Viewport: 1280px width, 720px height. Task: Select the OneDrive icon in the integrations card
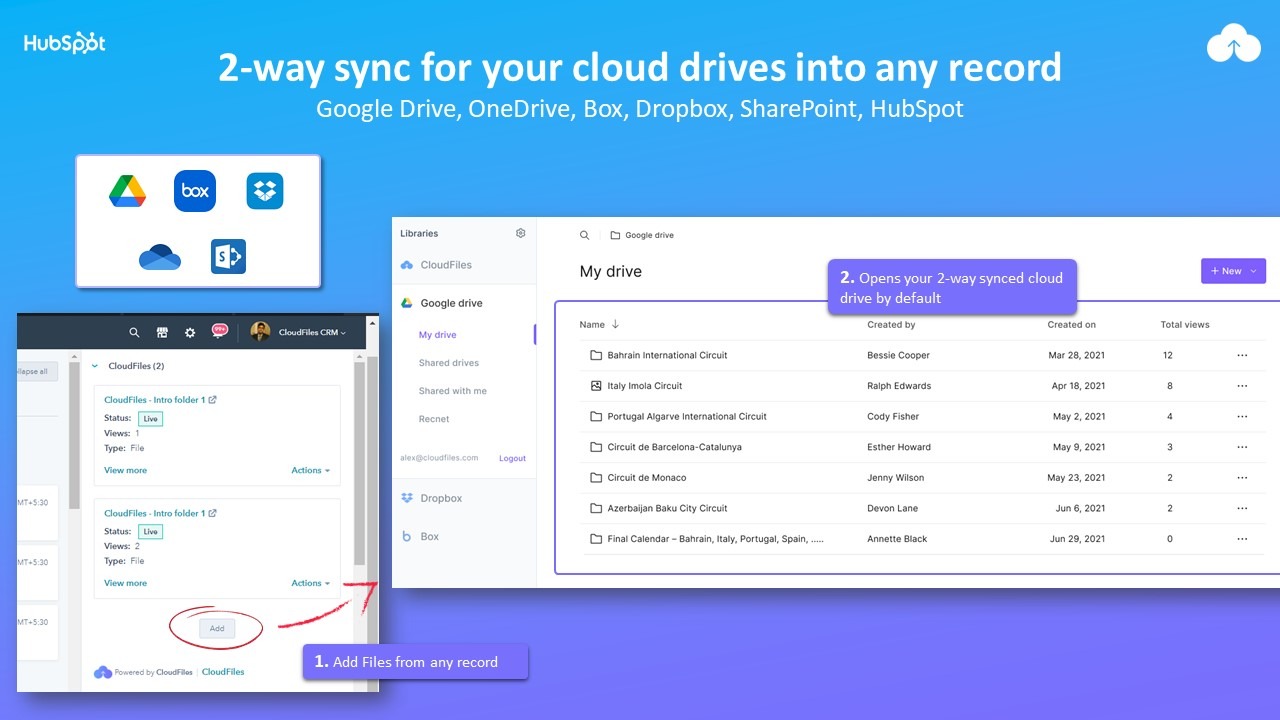(159, 256)
